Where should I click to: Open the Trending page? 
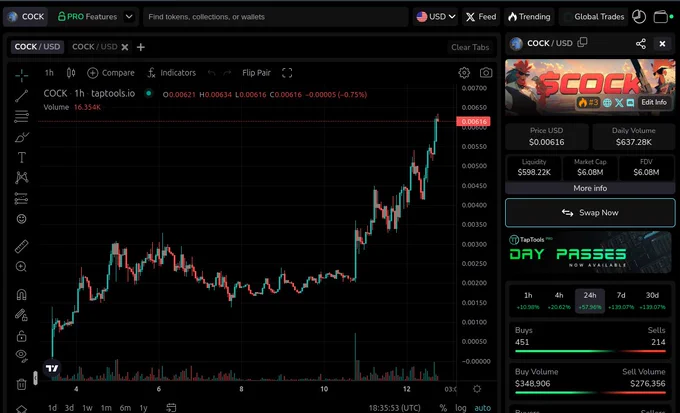529,16
